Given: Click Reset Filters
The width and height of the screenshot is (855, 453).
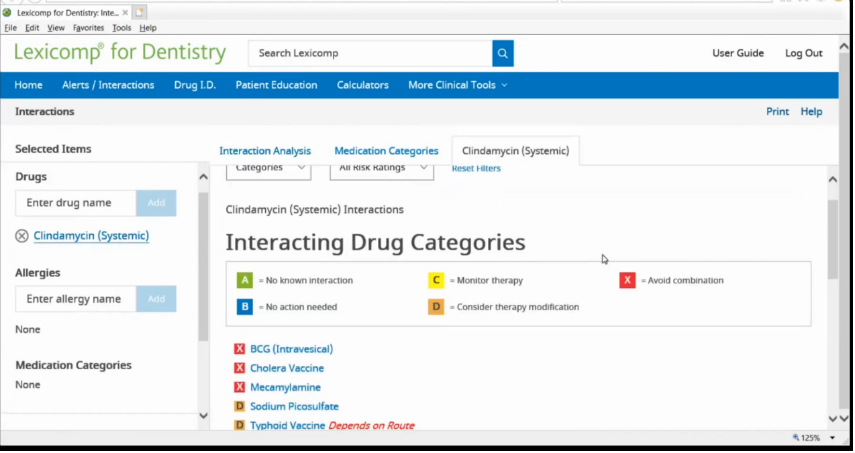Looking at the screenshot, I should (x=476, y=168).
